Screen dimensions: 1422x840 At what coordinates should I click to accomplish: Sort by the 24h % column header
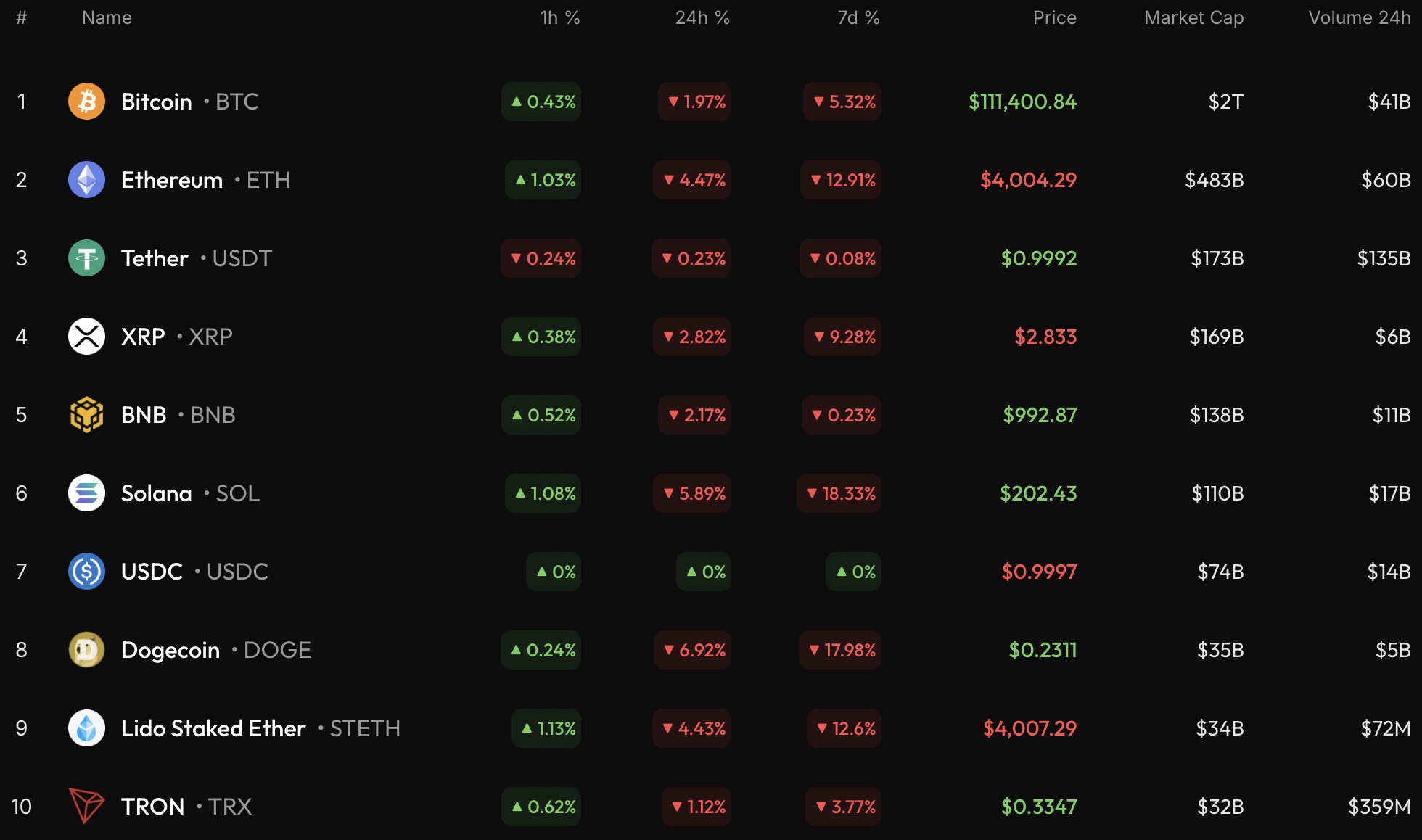tap(702, 17)
